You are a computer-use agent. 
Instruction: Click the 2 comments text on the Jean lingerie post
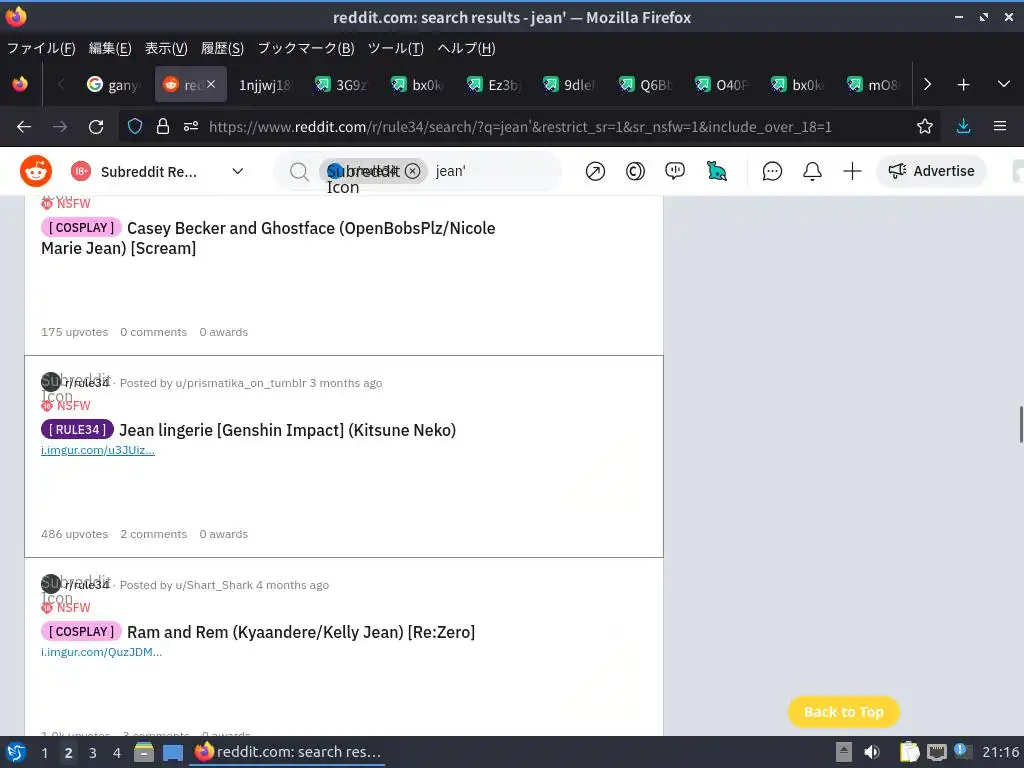pyautogui.click(x=153, y=534)
